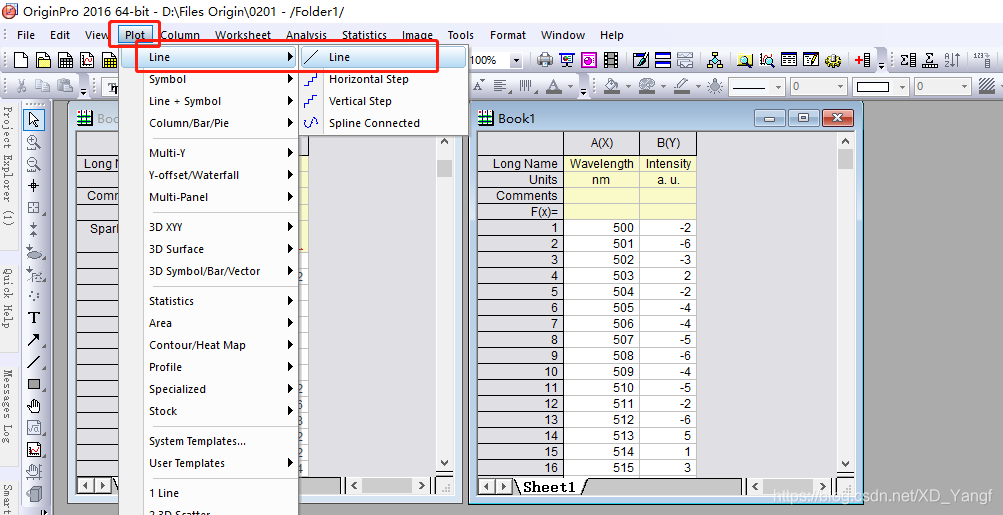Select the Pan hand tool
Viewport: 1003px width, 515px height.
[x=35, y=406]
